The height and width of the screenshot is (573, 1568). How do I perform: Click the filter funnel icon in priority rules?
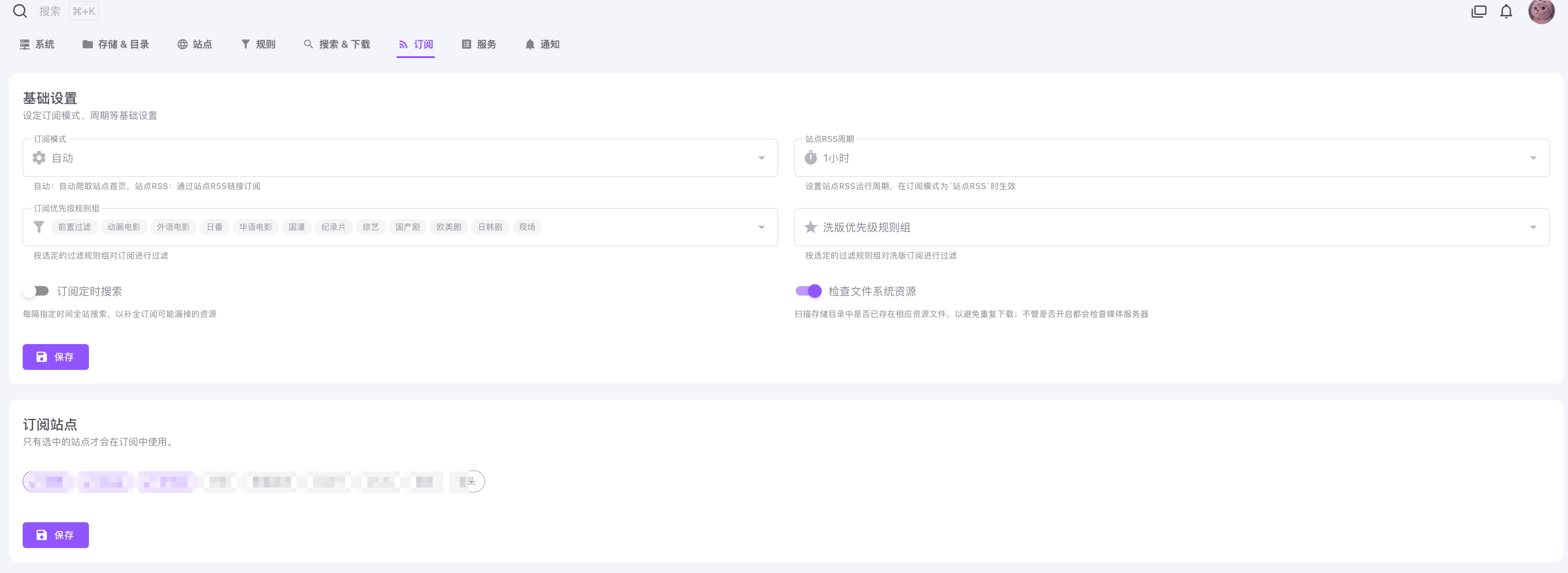tap(39, 227)
